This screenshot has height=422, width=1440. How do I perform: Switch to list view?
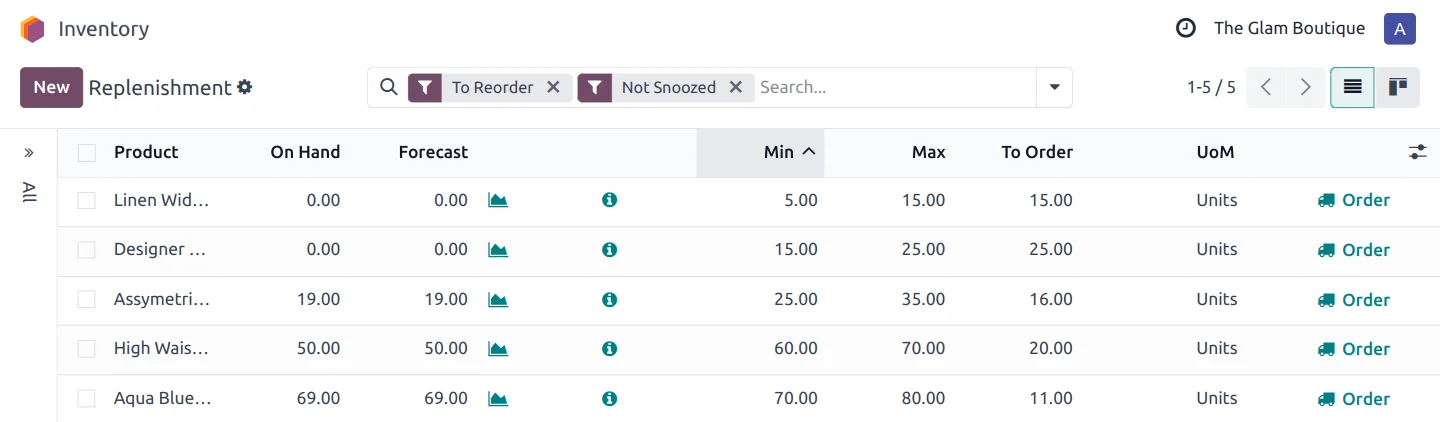(1352, 87)
